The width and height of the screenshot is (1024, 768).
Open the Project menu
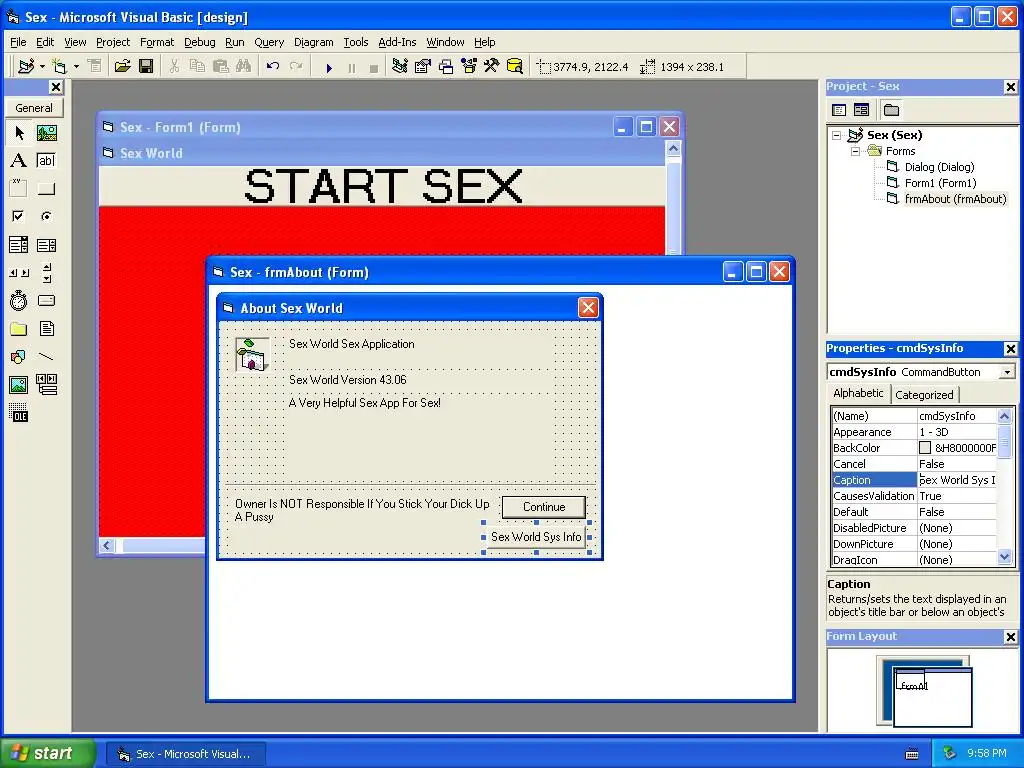coord(113,42)
